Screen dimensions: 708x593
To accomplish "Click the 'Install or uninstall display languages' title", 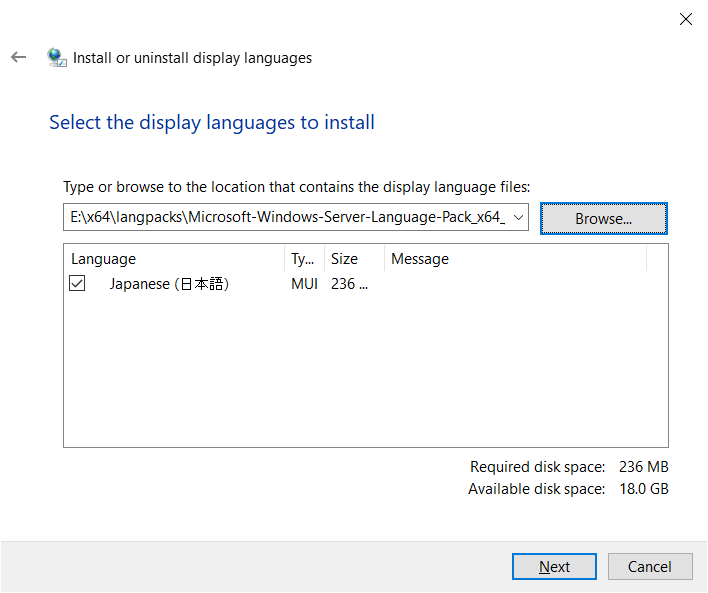I will click(192, 58).
